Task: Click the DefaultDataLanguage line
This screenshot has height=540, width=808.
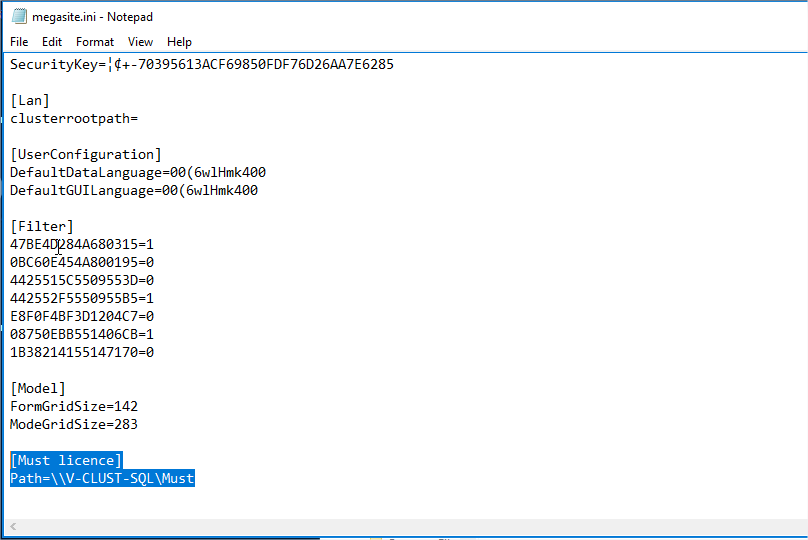Action: [x=137, y=172]
